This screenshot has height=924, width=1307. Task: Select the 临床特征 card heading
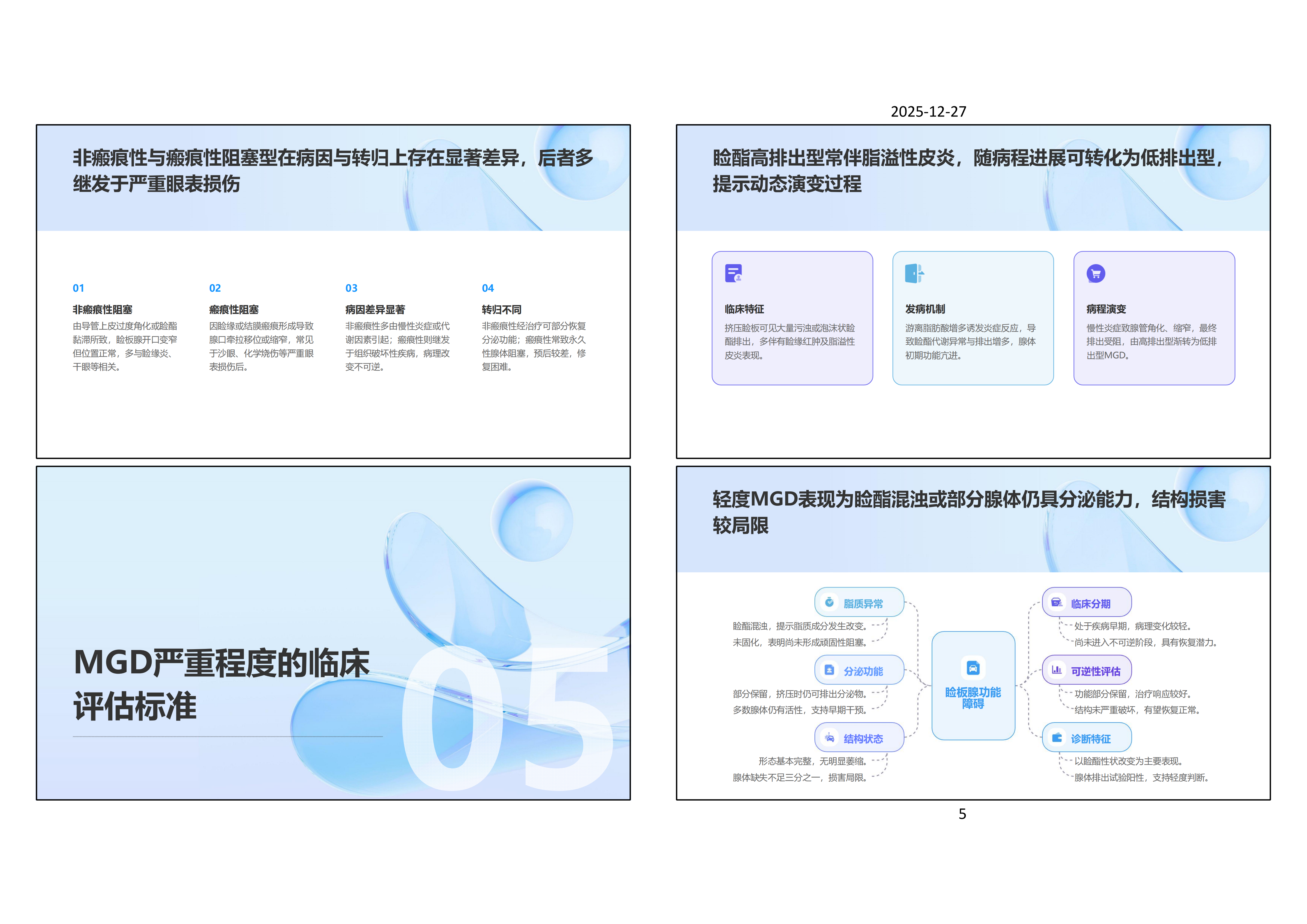tap(744, 309)
